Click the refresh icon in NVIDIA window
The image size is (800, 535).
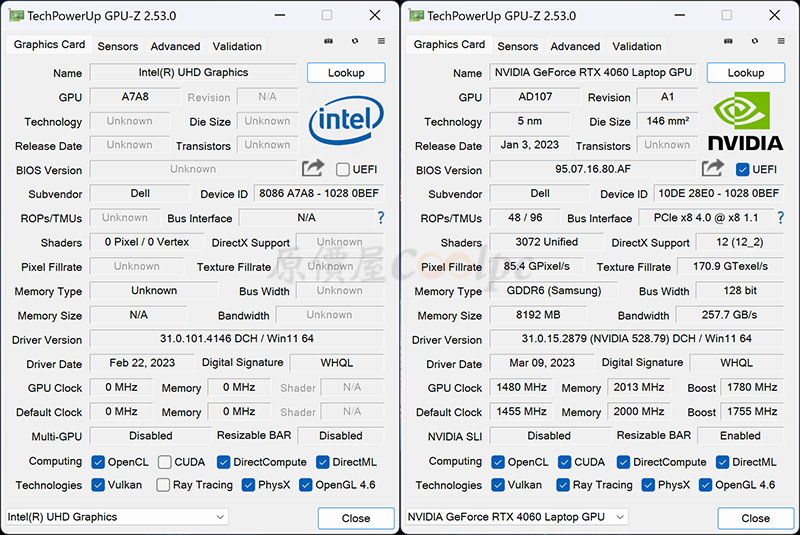(755, 41)
